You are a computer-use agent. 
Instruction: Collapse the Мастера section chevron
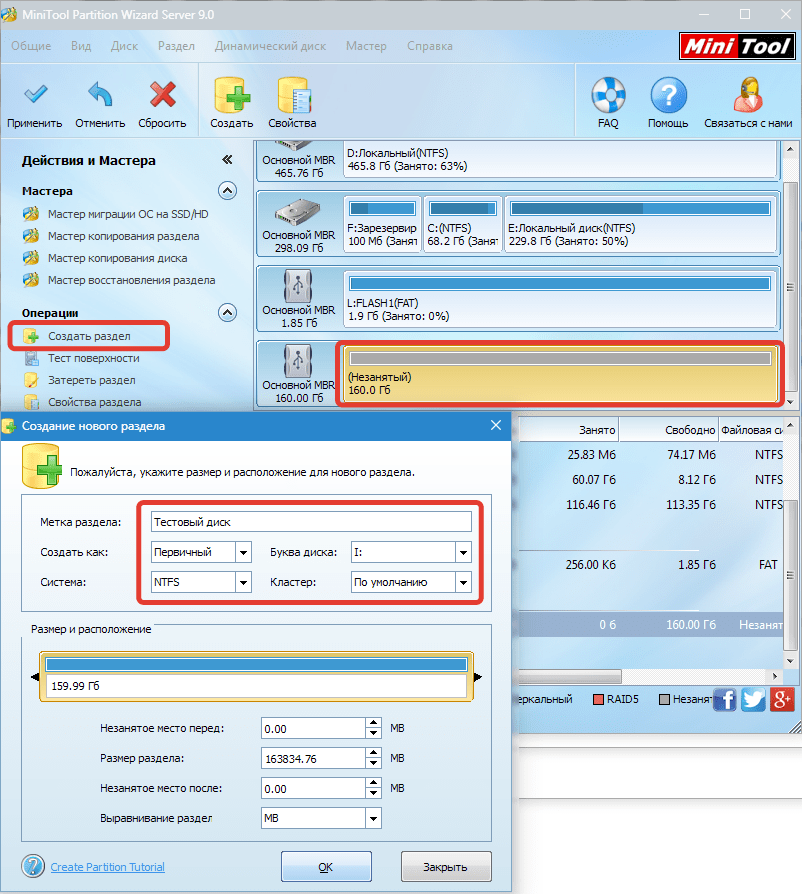[228, 191]
